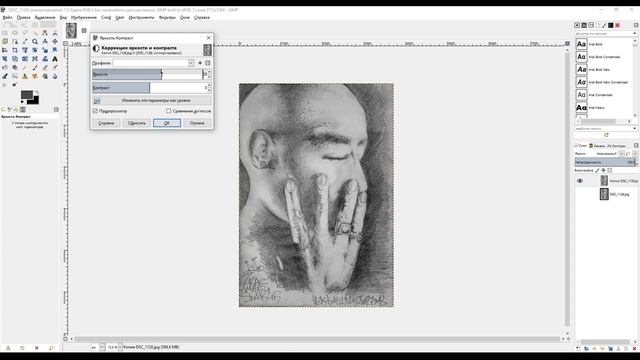Screen dimensions: 640x360
Task: Click the Справка help button in dialog
Action: [106, 123]
